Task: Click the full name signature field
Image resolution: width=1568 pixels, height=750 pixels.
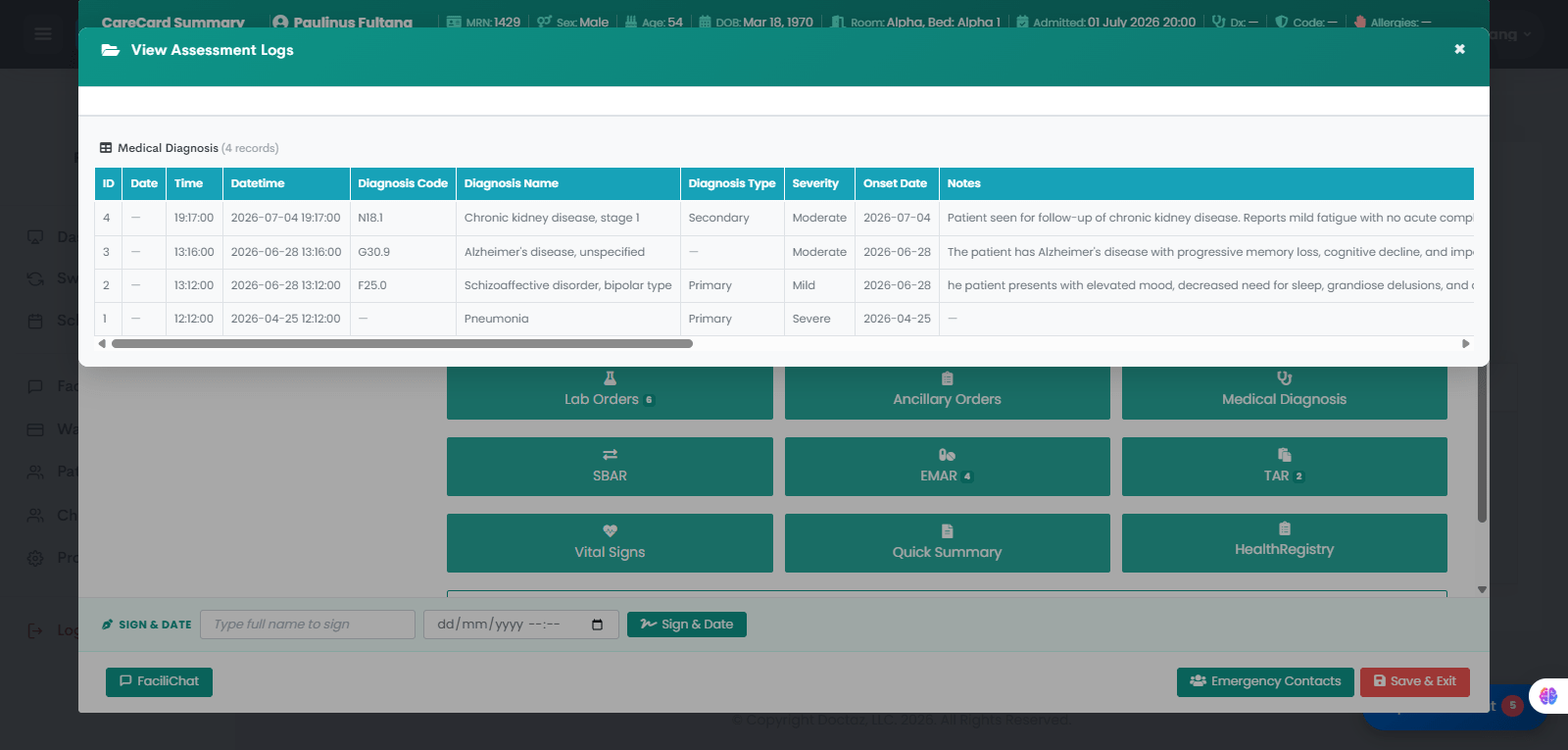Action: tap(308, 625)
